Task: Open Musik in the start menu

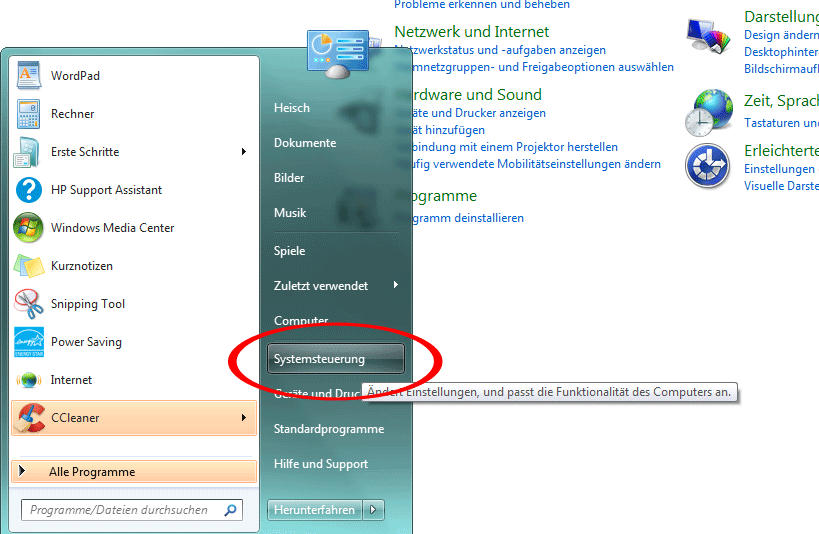Action: [290, 213]
